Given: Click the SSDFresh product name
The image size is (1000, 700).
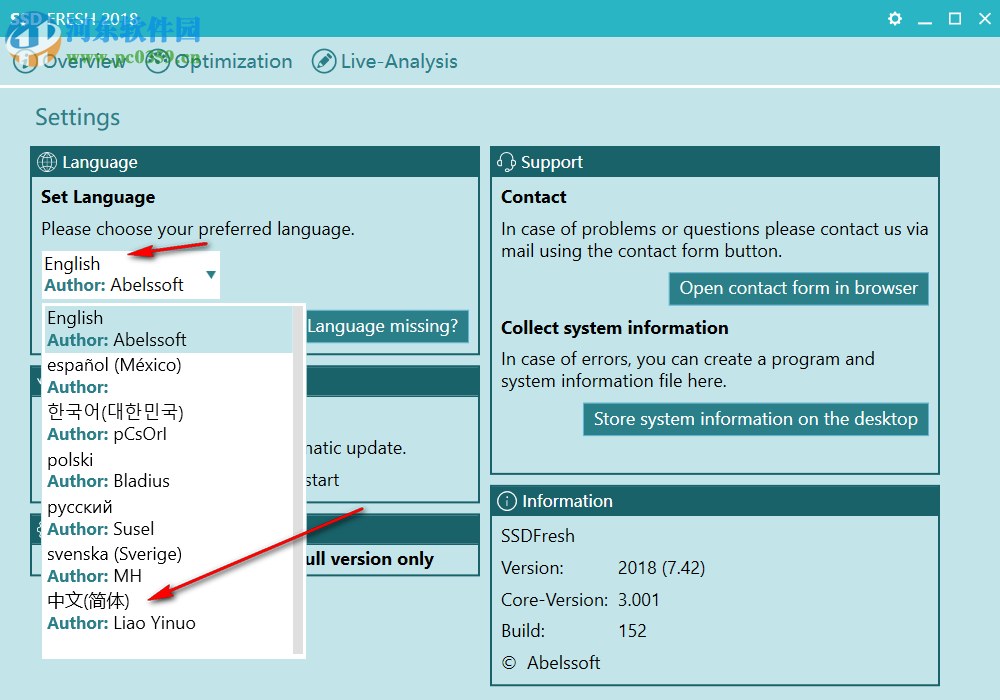Looking at the screenshot, I should point(538,536).
